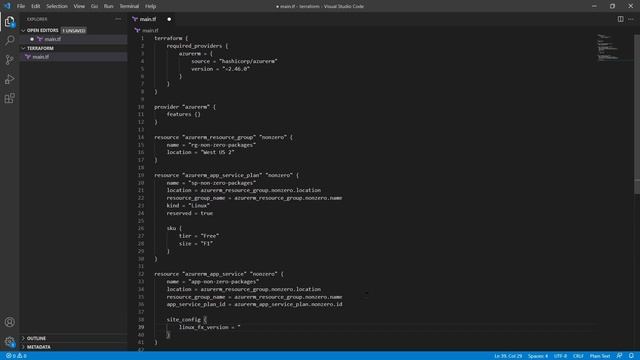This screenshot has height=360, width=640.
Task: Click the 'rg-non-zero-packages' name string
Action: [222, 145]
